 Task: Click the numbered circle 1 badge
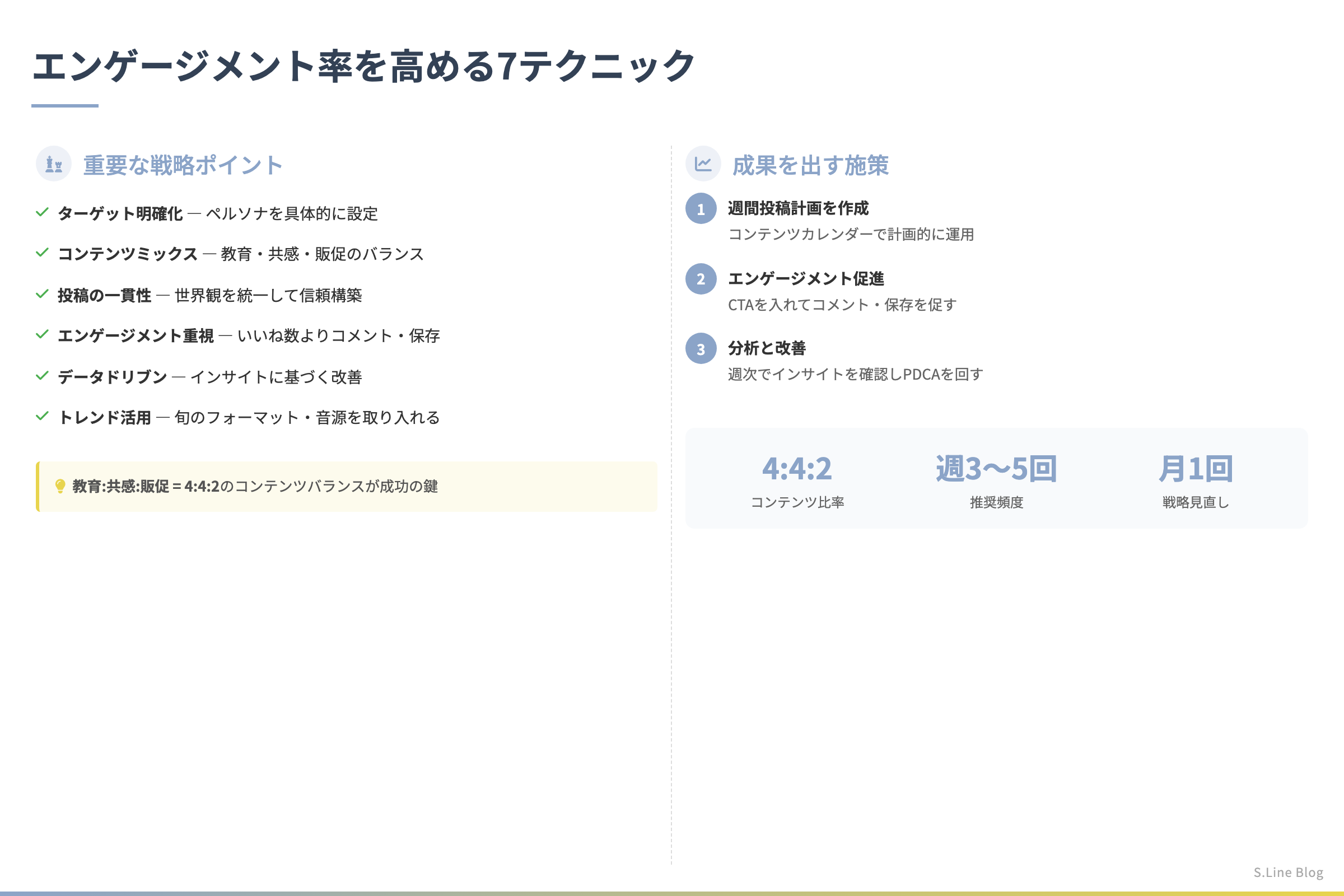pyautogui.click(x=701, y=208)
